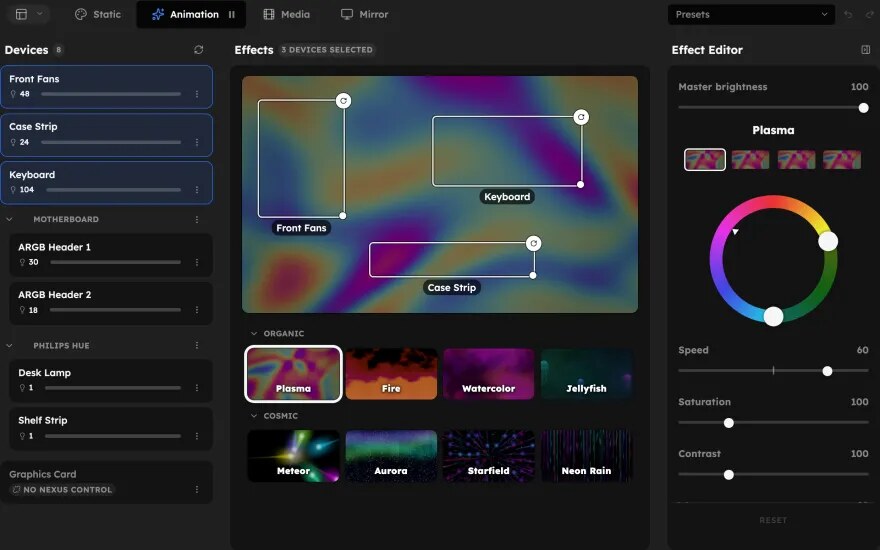The image size is (880, 550).
Task: Click the redo arrow icon
Action: pos(870,14)
